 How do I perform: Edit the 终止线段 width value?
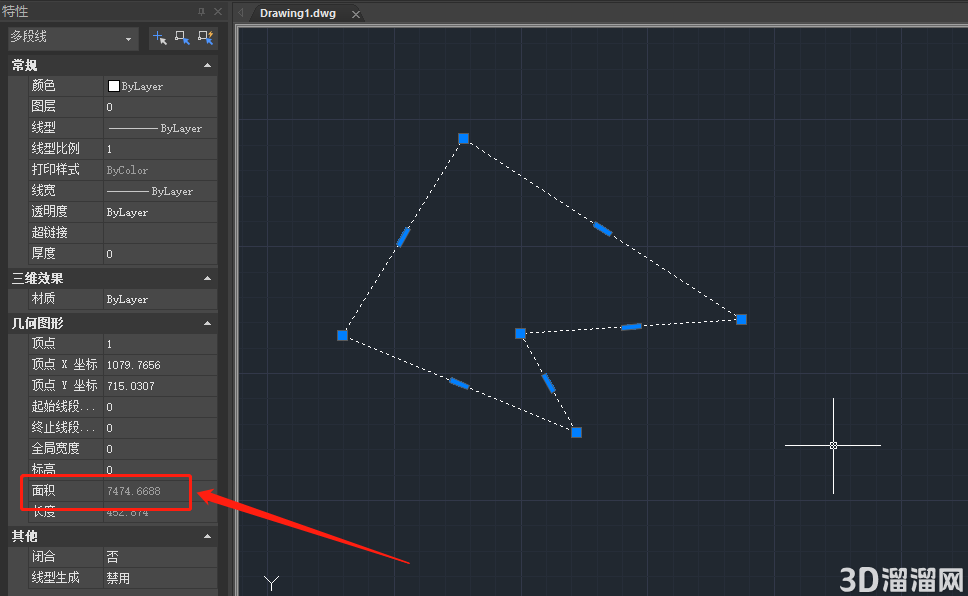point(160,428)
